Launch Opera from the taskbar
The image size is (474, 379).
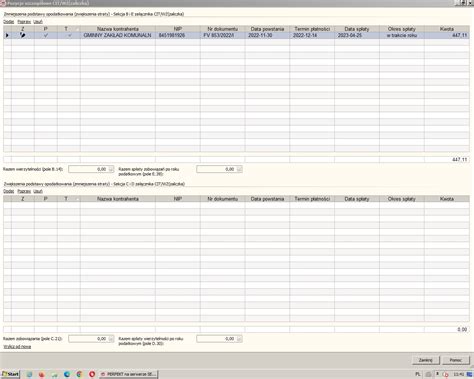point(92,374)
